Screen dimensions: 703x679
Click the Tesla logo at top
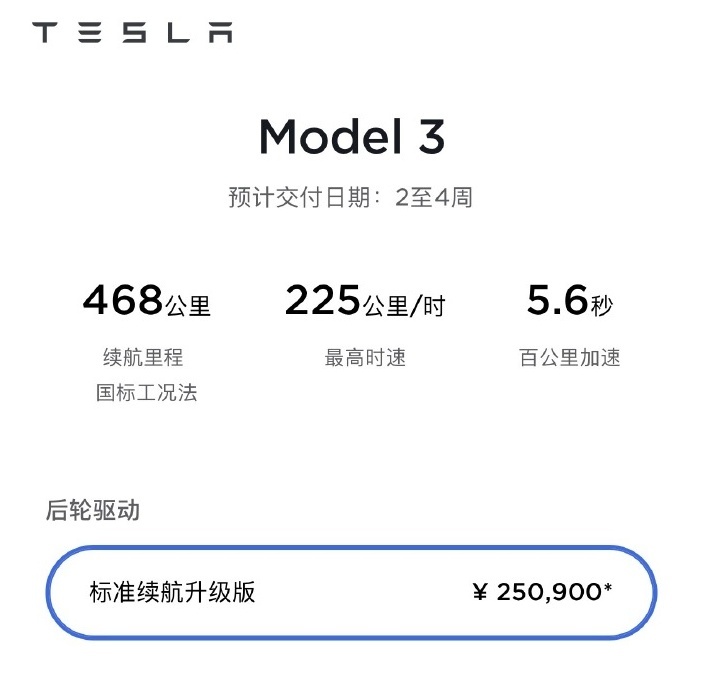132,32
